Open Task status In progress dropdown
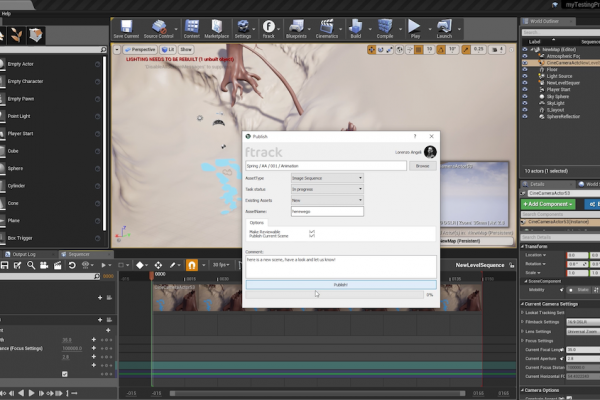 tap(327, 189)
